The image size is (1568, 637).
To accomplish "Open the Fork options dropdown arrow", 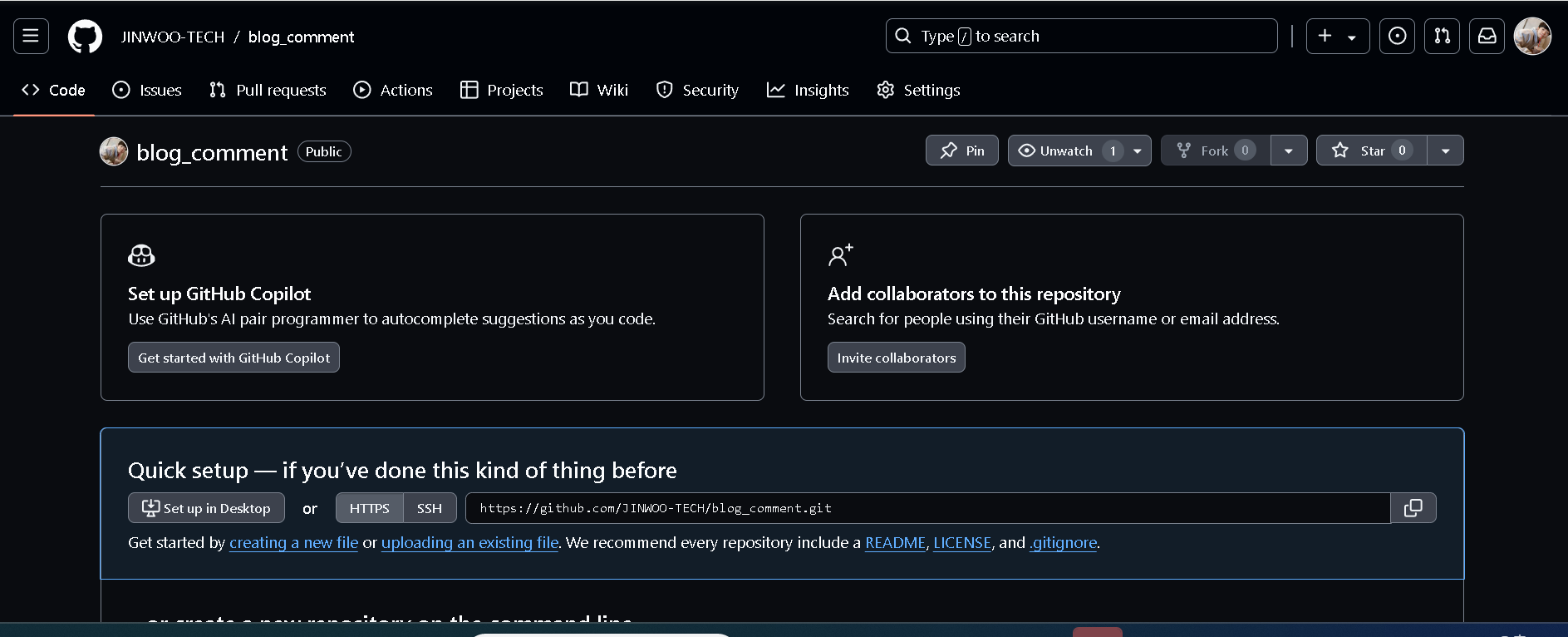I will tap(1289, 151).
